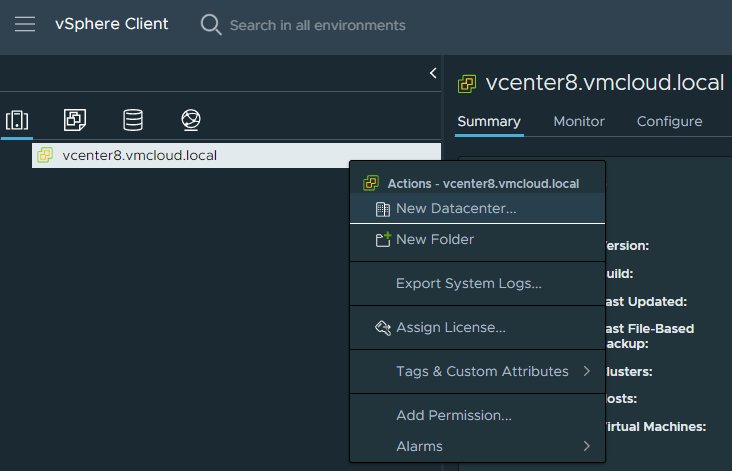This screenshot has width=732, height=471.
Task: Click the Assign License key icon
Action: [x=382, y=327]
